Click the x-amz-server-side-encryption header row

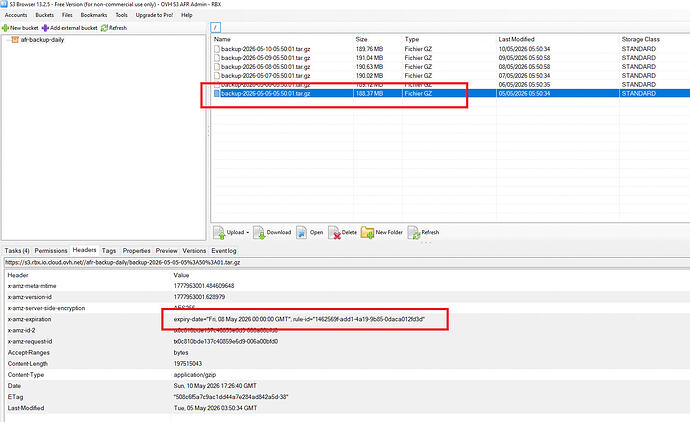[347, 308]
